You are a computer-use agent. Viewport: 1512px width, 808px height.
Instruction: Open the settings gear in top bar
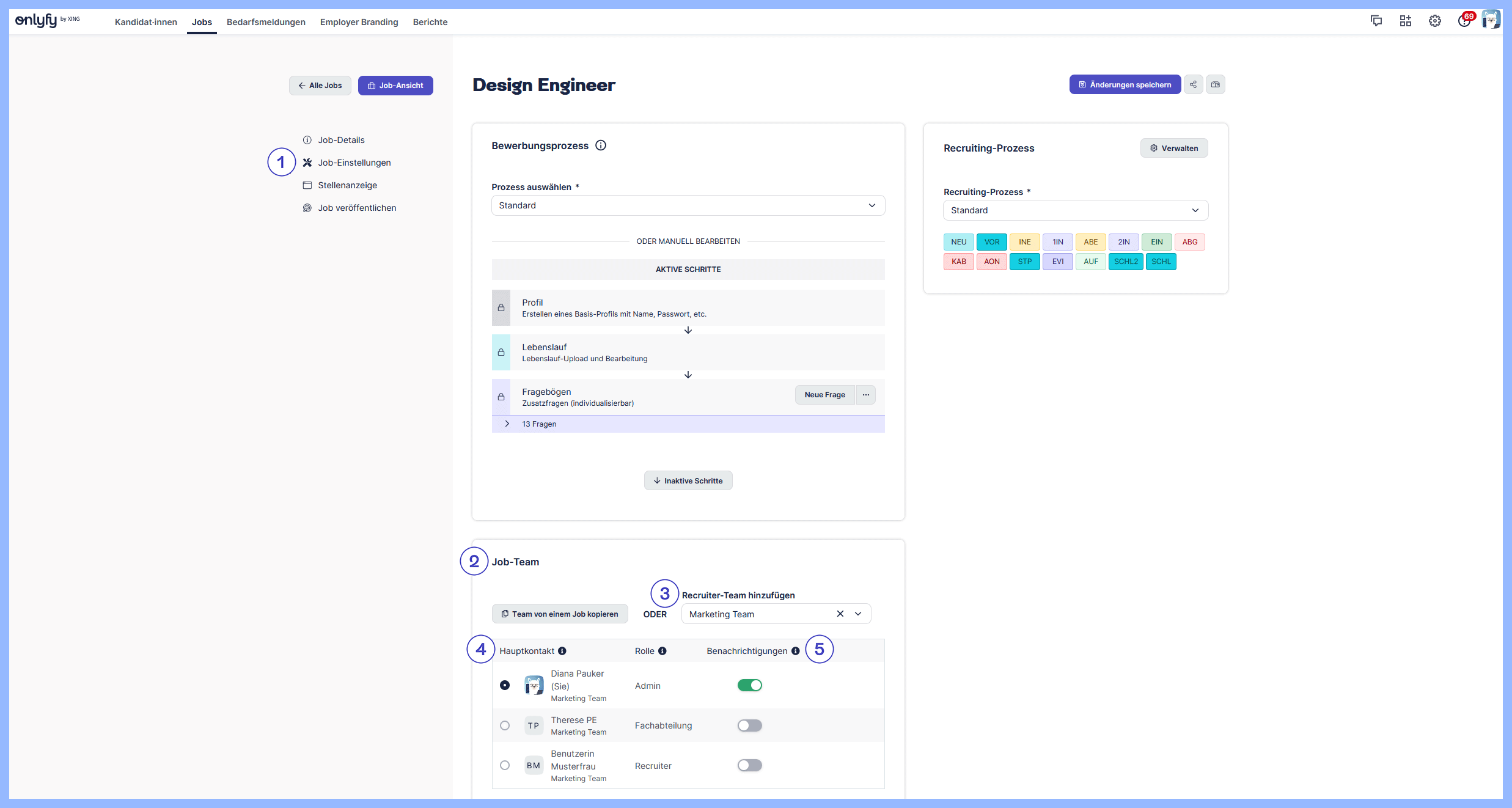1434,21
